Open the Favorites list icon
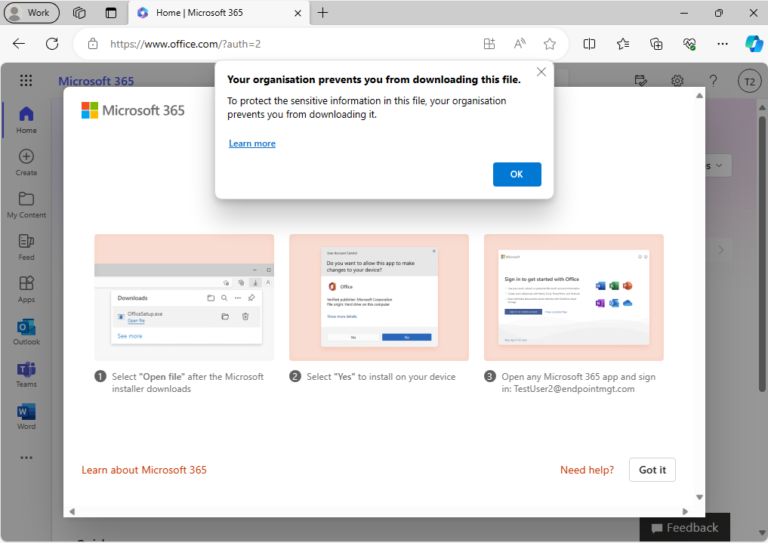 [x=623, y=44]
